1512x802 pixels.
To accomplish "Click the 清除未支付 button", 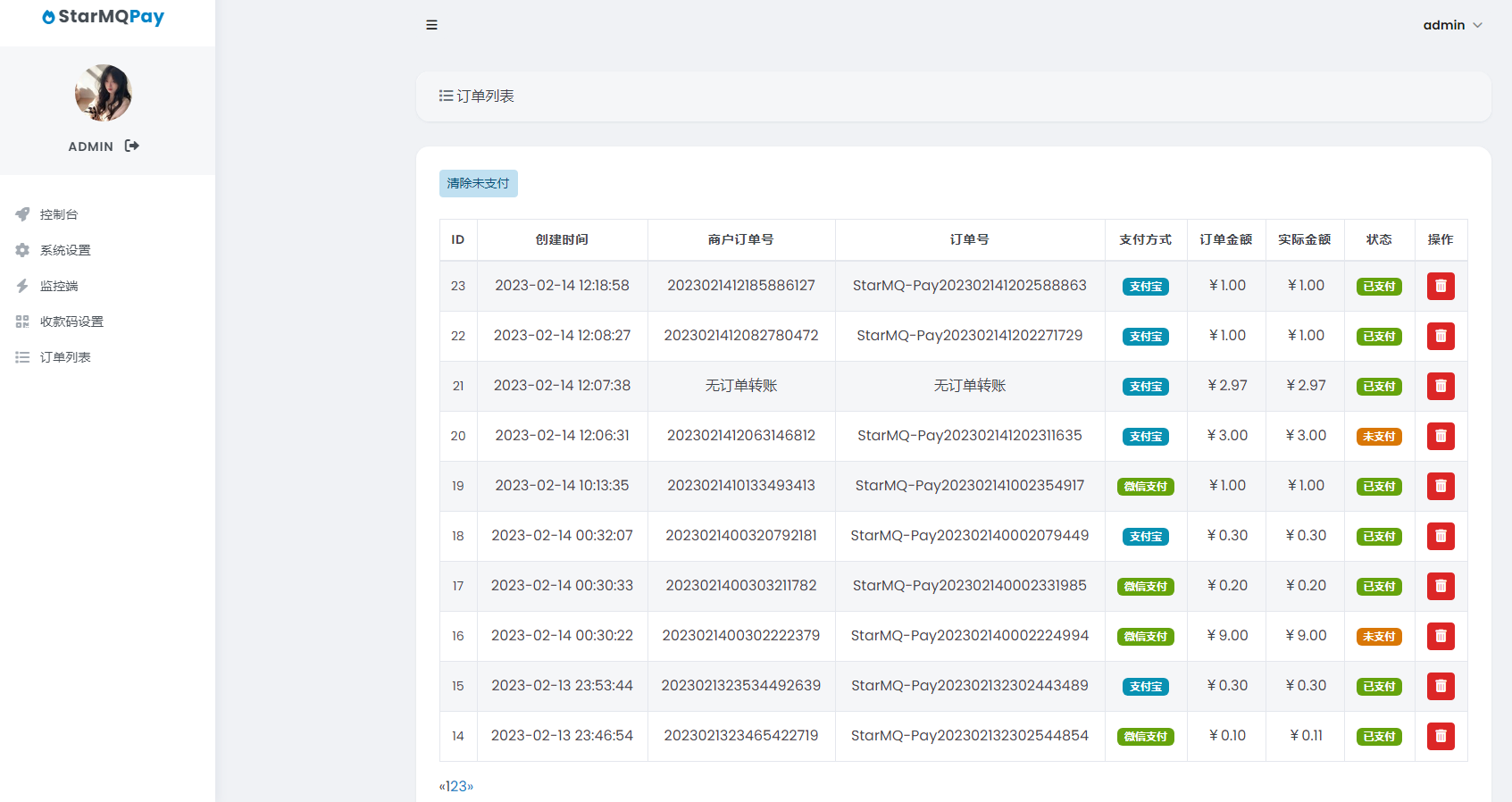I will [x=478, y=183].
